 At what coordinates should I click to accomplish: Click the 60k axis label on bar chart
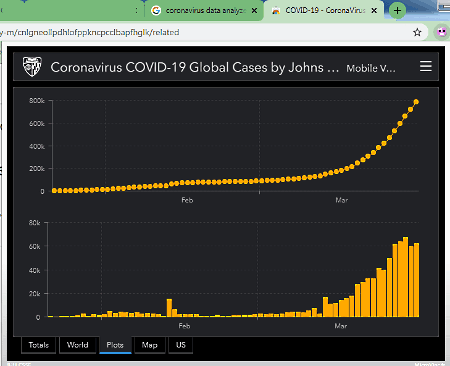tap(34, 246)
